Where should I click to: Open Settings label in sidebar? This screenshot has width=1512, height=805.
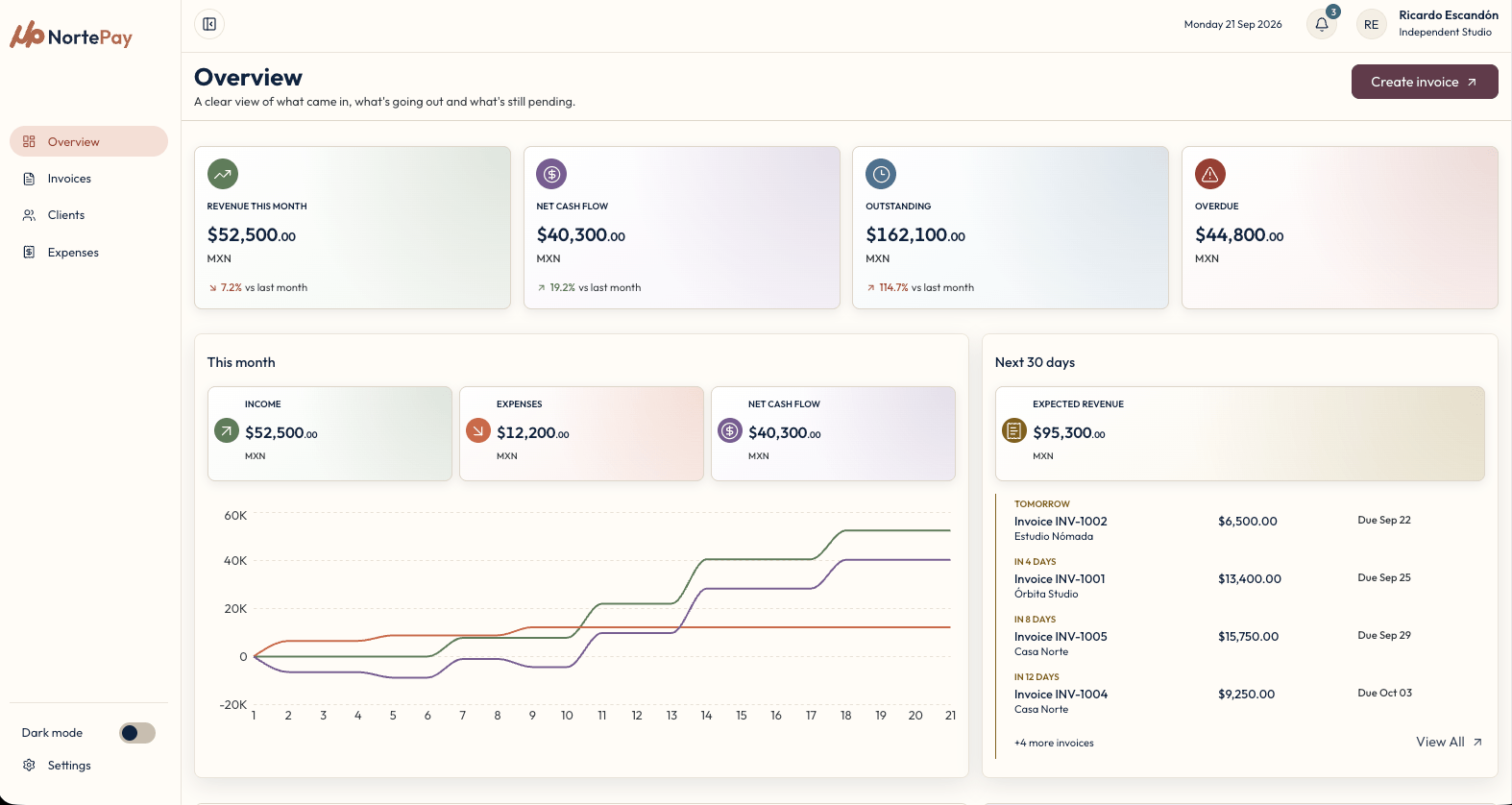[69, 766]
